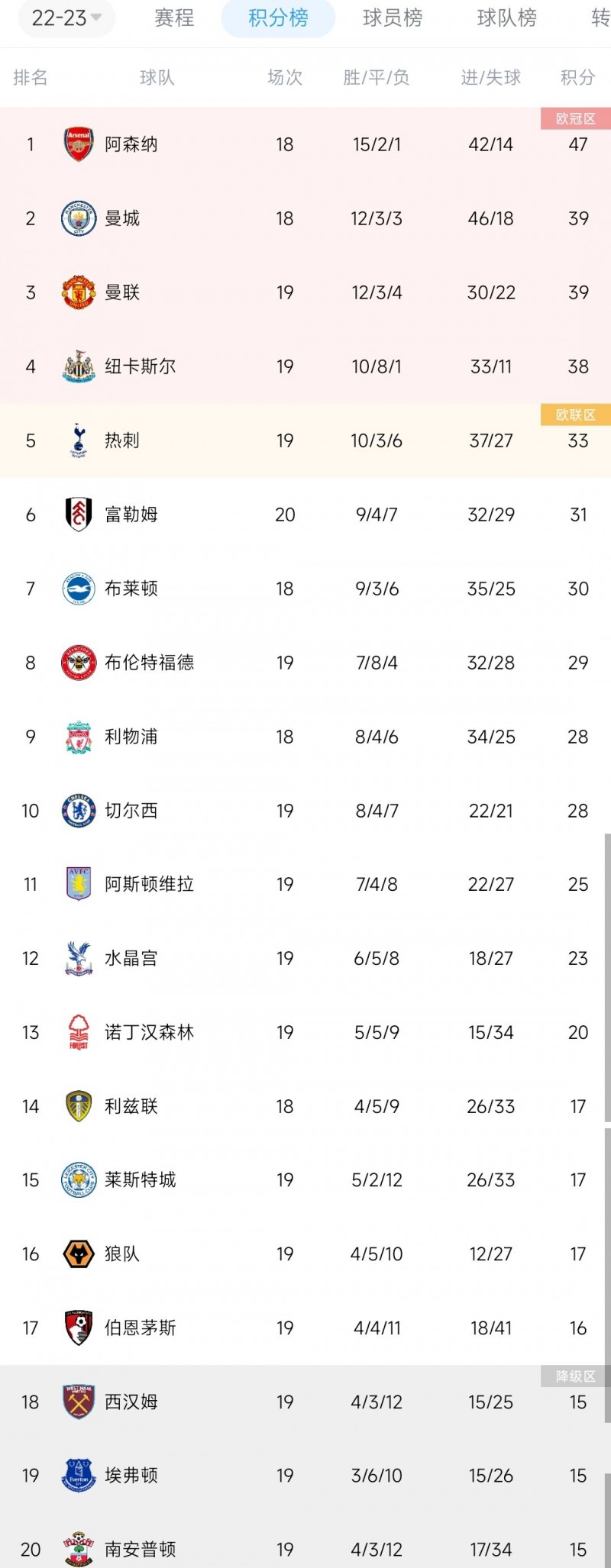Screen dimensions: 611x1568
Task: Open the 布莱顿 team name link
Action: (131, 589)
